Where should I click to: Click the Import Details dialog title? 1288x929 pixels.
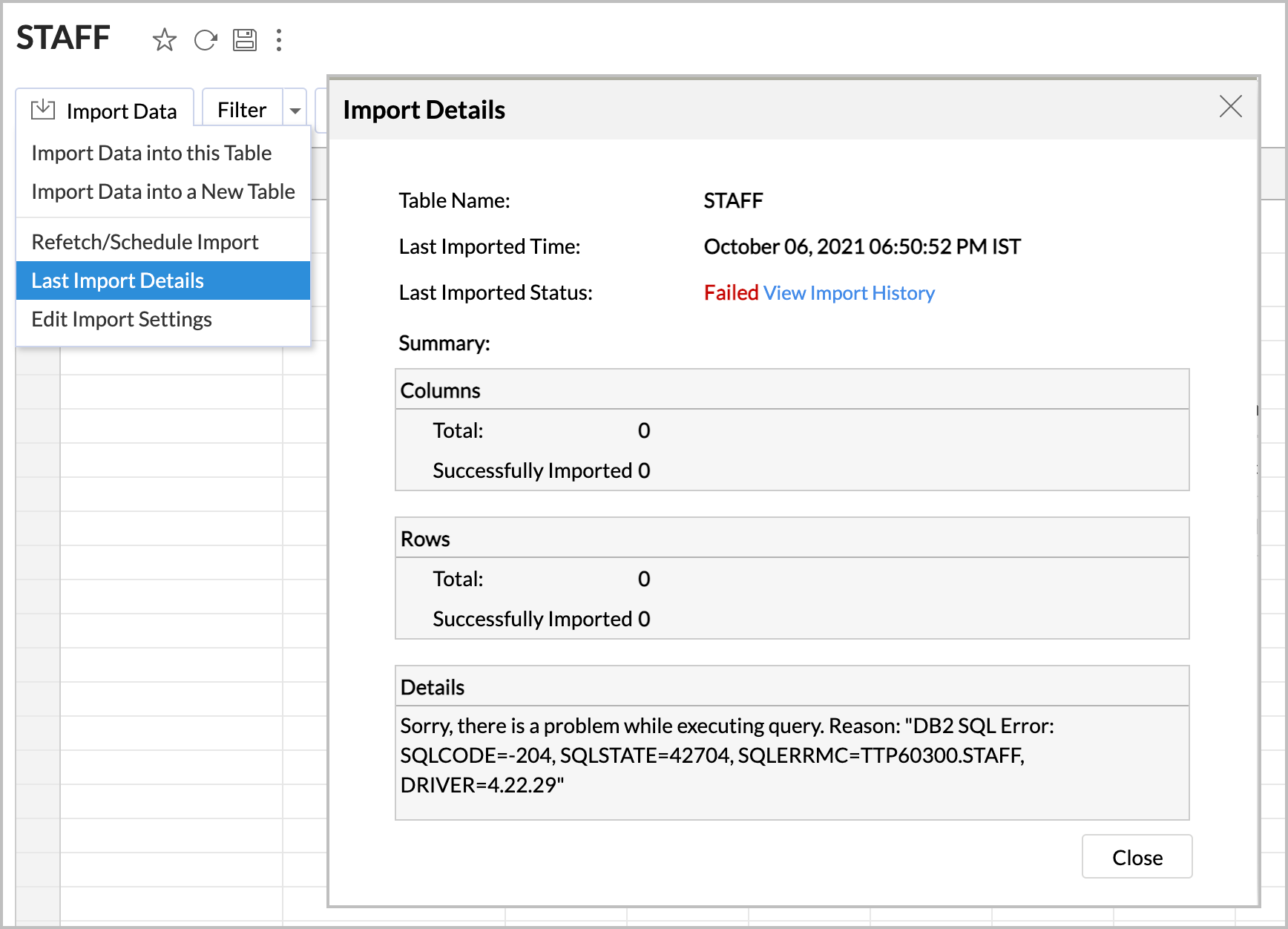click(x=424, y=110)
